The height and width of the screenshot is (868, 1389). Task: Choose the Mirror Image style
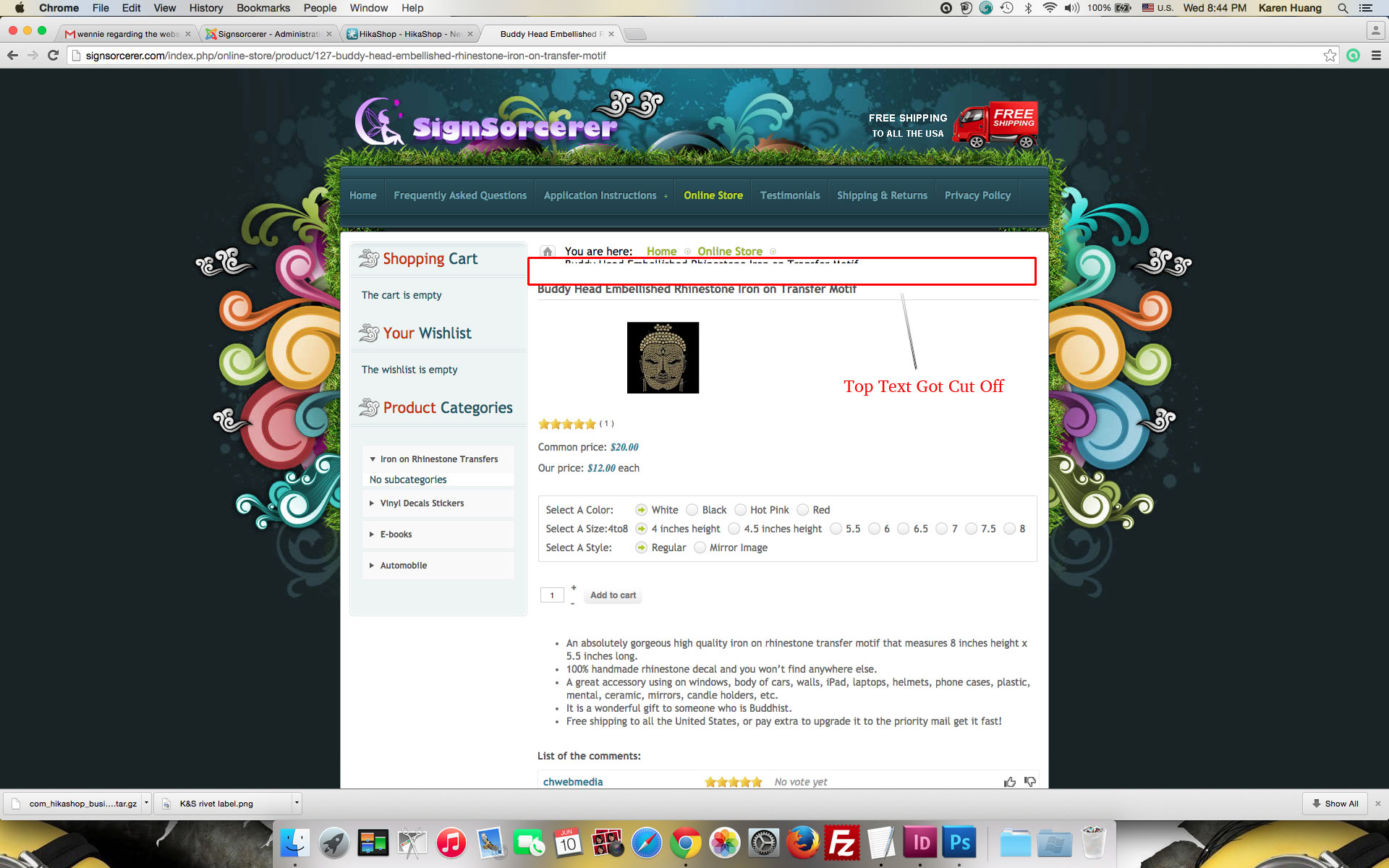700,548
